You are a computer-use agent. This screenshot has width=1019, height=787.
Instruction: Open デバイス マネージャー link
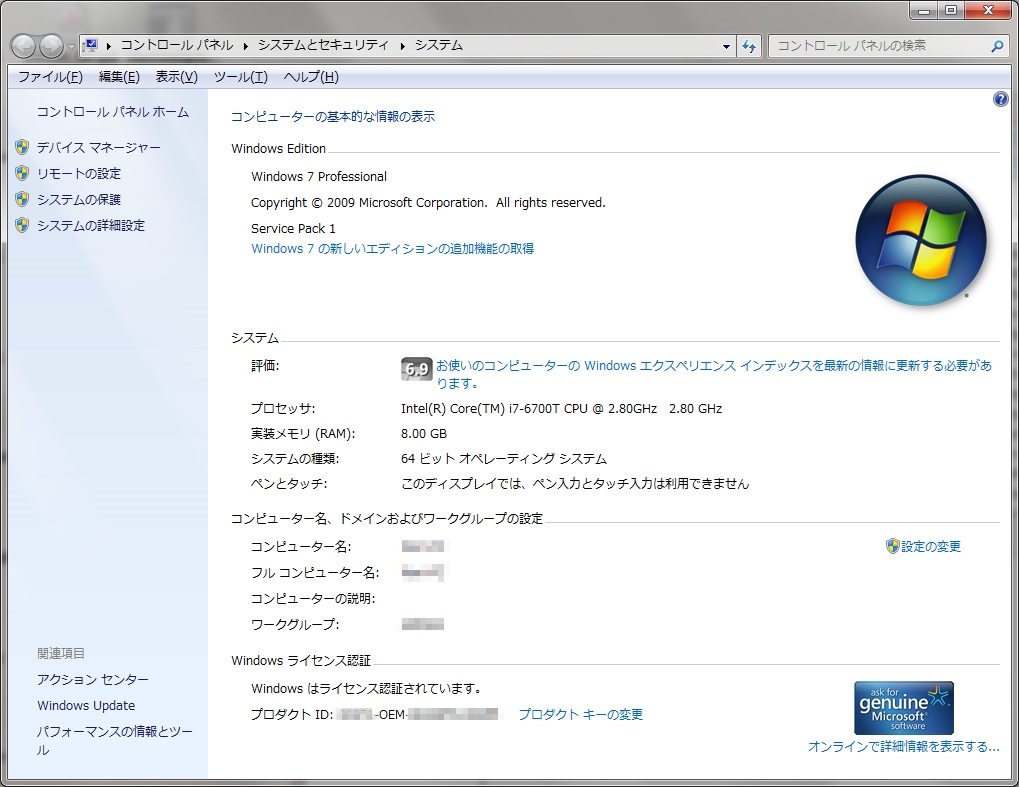click(98, 148)
